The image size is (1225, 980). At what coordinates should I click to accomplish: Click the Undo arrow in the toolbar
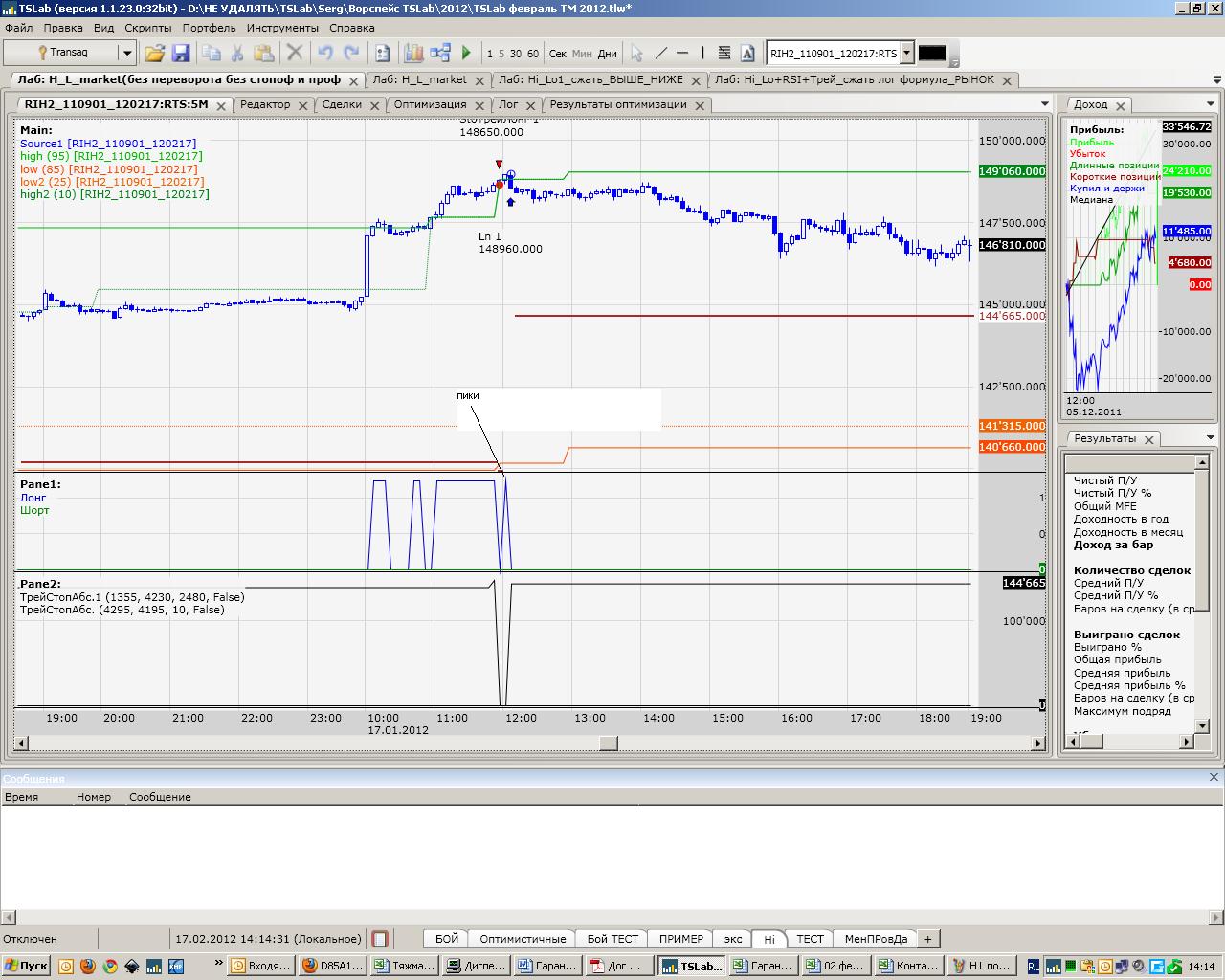pyautogui.click(x=325, y=54)
